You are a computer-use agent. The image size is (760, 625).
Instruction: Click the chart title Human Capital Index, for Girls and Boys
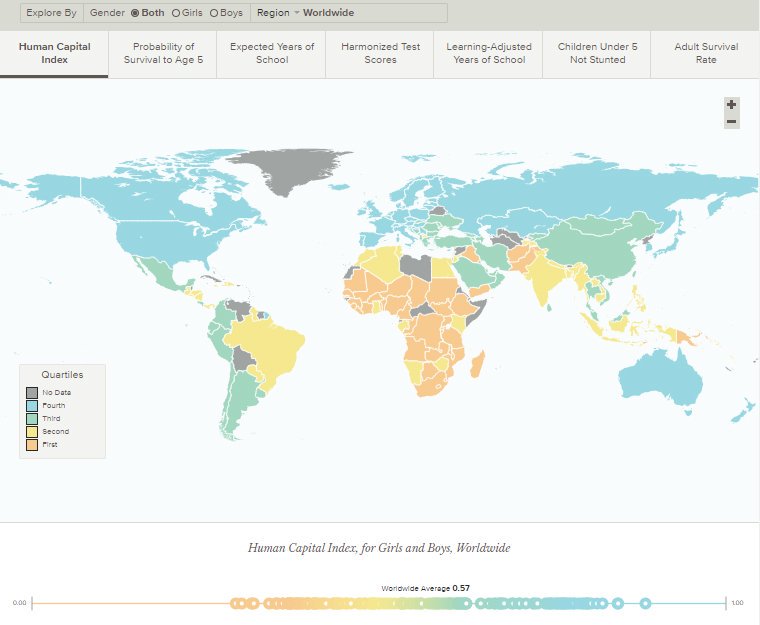379,548
